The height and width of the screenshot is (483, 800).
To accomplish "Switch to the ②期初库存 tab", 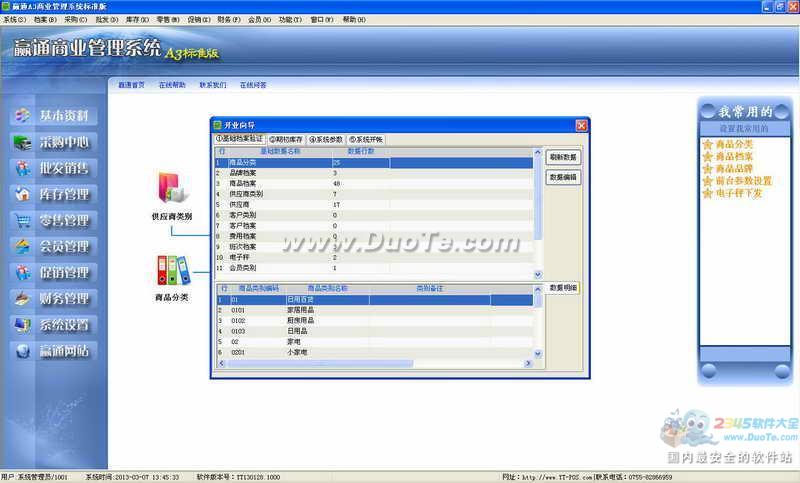I will click(286, 140).
